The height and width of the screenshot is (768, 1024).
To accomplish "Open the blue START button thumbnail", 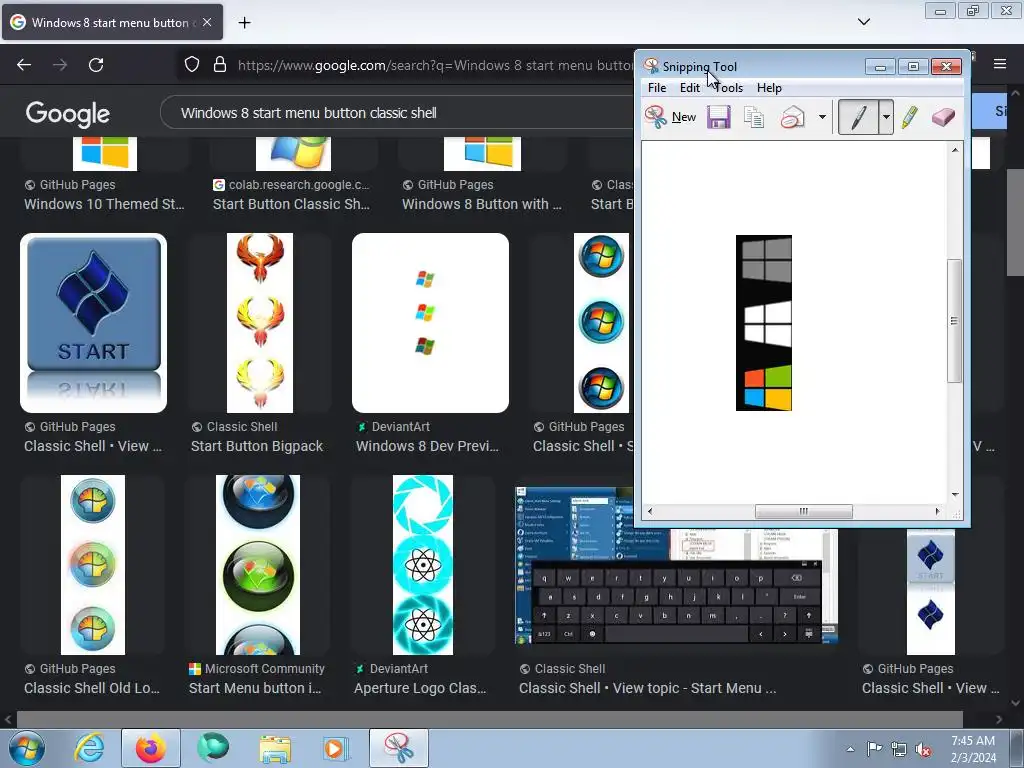I will tap(93, 323).
